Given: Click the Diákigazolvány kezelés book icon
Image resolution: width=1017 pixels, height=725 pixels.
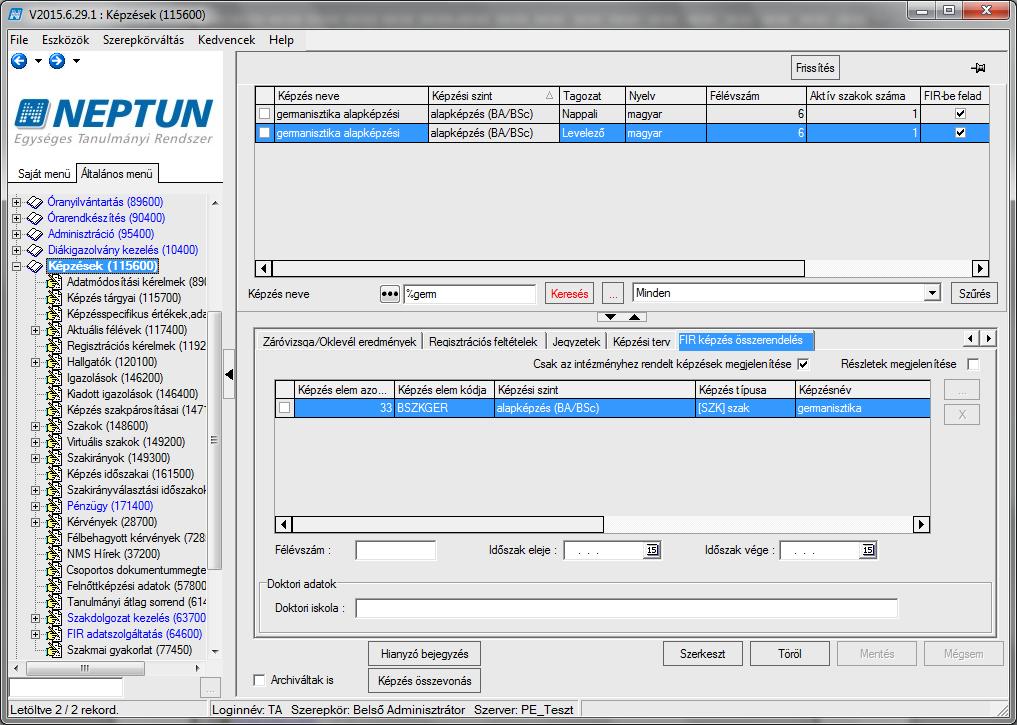Looking at the screenshot, I should (35, 250).
